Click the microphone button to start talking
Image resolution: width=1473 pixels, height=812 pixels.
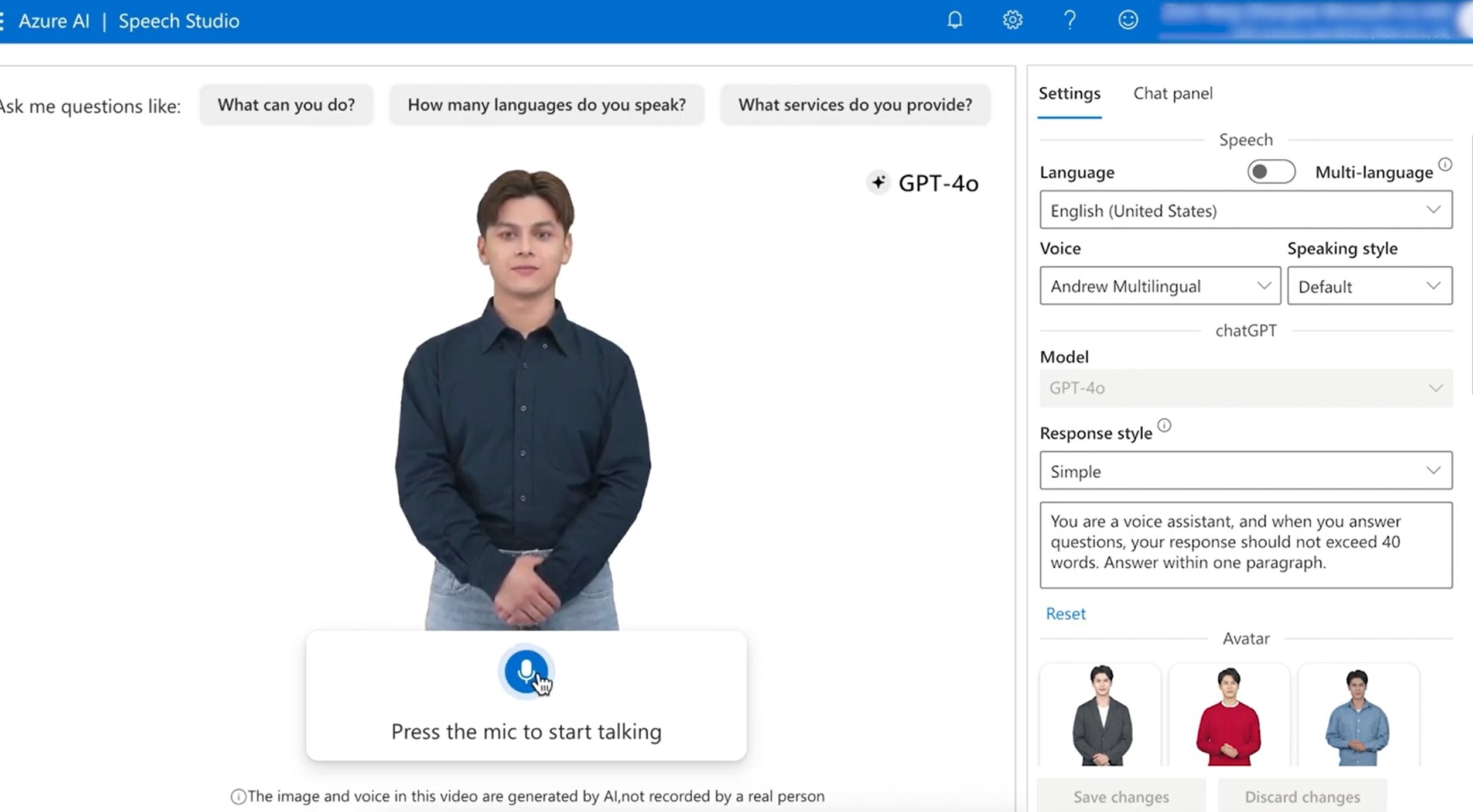(x=525, y=671)
